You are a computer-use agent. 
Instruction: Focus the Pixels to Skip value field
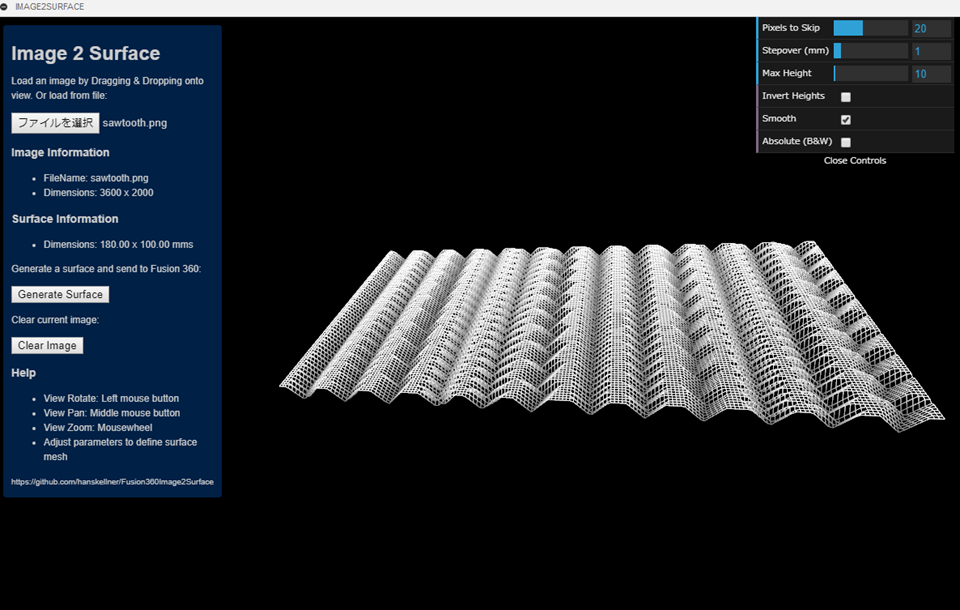click(x=931, y=28)
